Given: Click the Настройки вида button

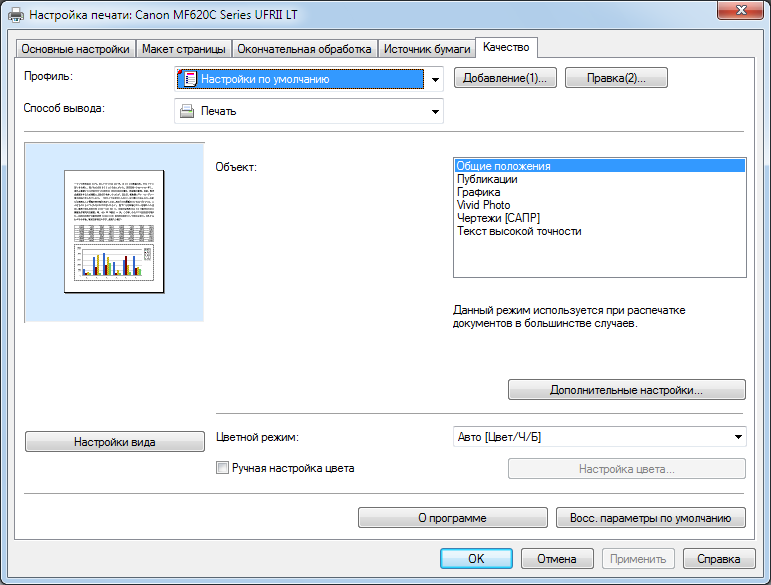Looking at the screenshot, I should coord(115,441).
